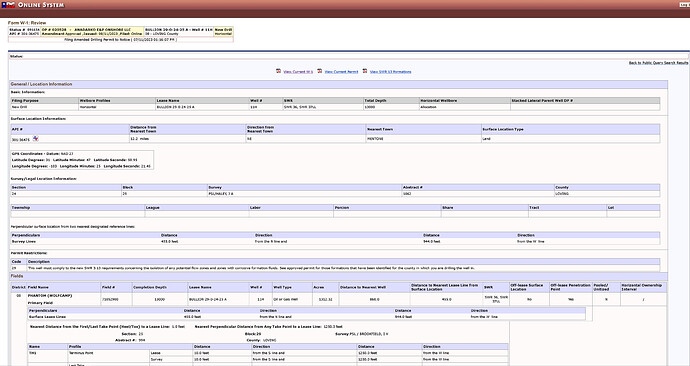Open View Current W-1 link
Image resolution: width=690 pixels, height=366 pixels.
[x=298, y=72]
